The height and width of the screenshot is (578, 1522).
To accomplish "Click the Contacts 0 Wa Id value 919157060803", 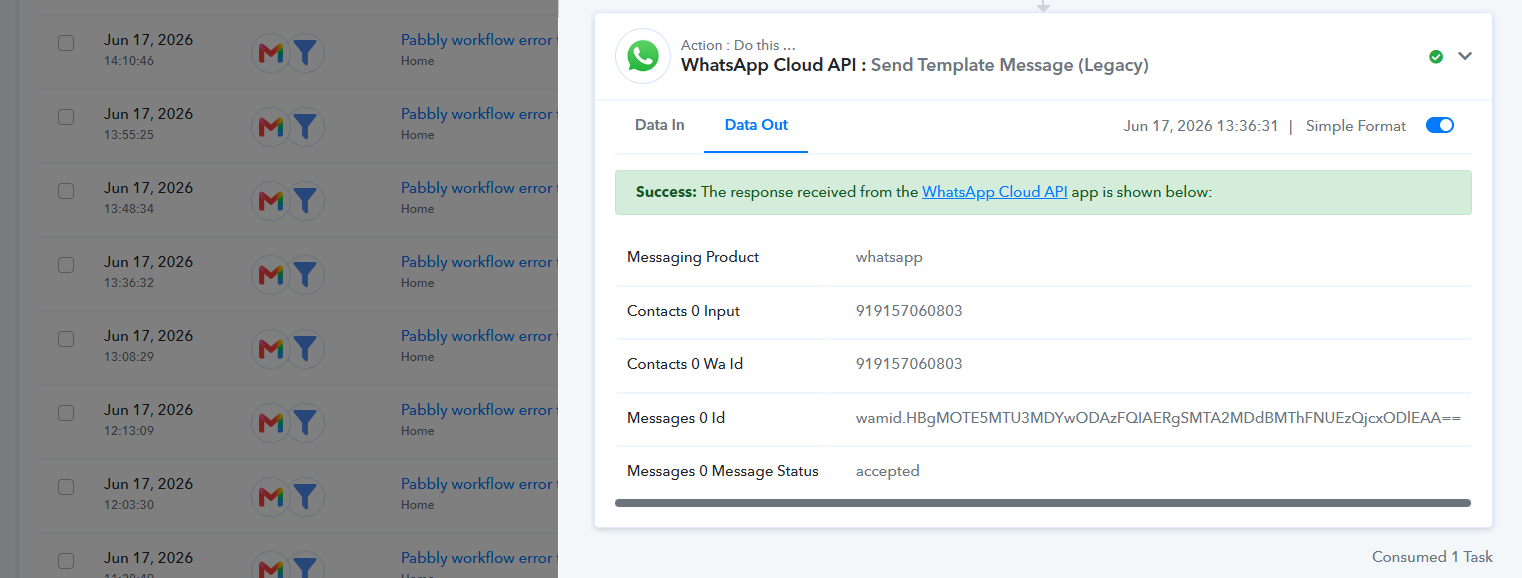I will coord(909,364).
